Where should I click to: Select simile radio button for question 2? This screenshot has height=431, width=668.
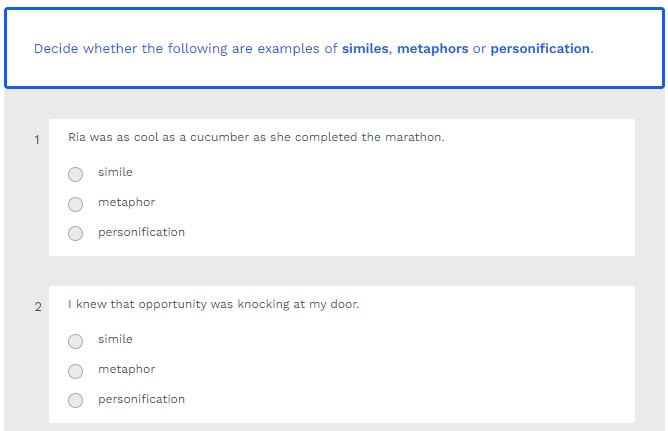(76, 341)
